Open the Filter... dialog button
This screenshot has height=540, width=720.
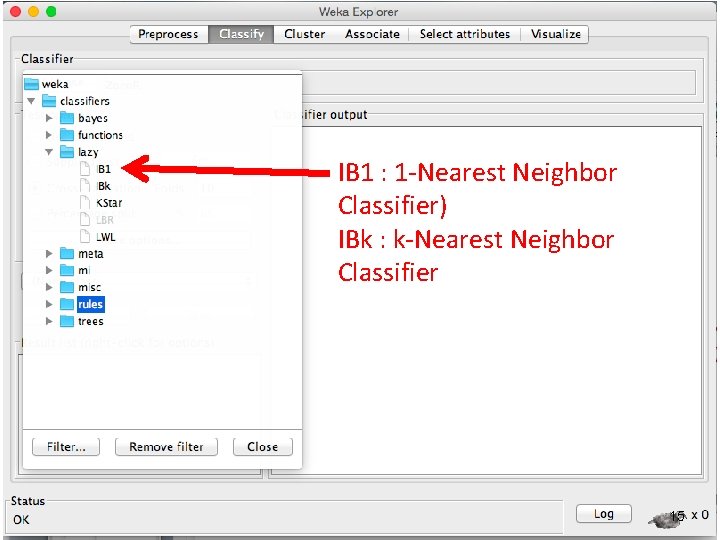66,447
